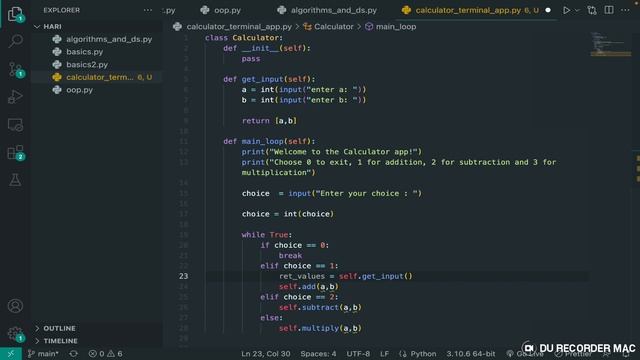Screen dimensions: 640x360
Task: Click 'self.subtract(a,b)' code text
Action: 320,307
